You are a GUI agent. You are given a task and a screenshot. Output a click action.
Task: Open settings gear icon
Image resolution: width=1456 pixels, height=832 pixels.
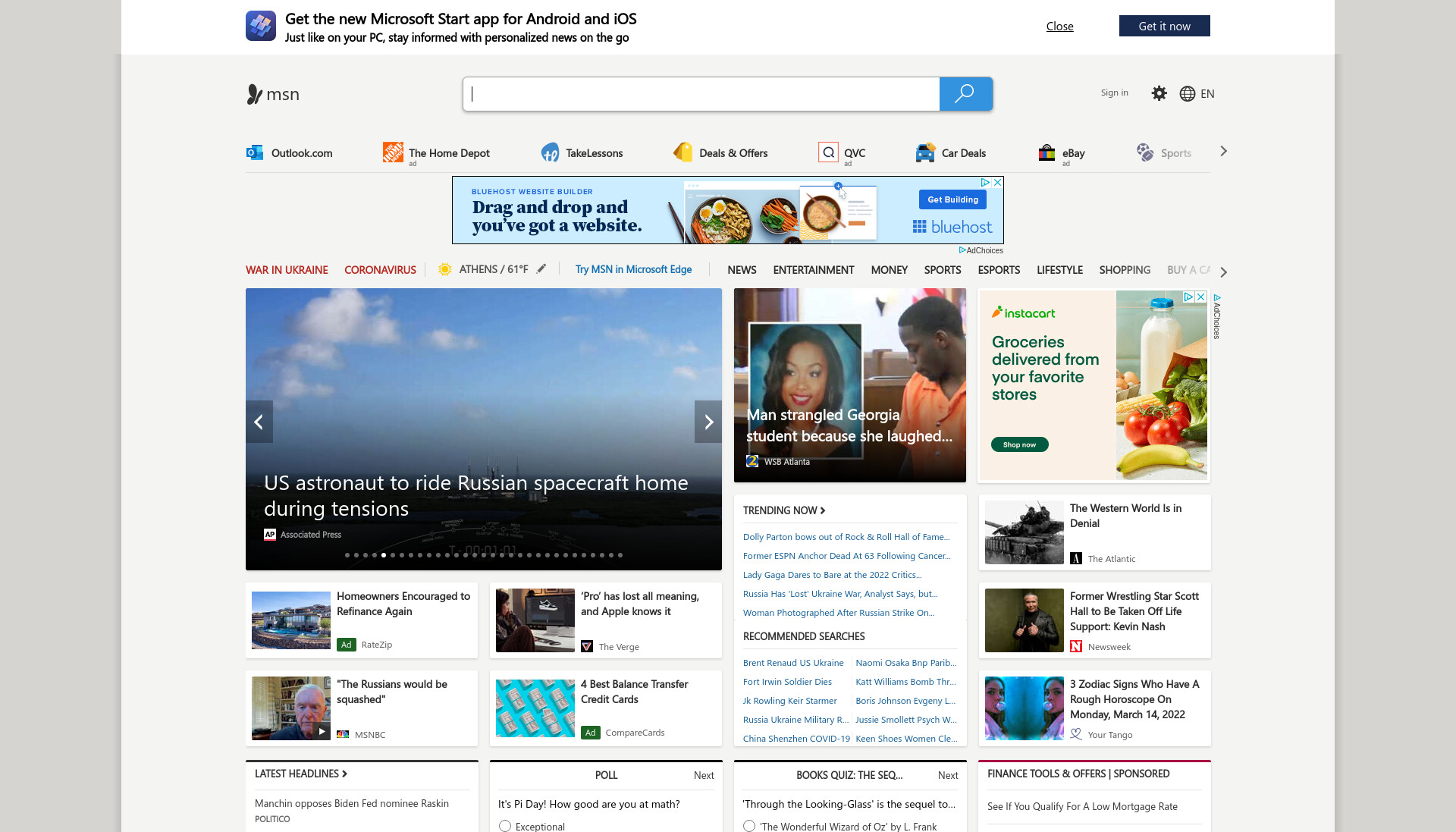[x=1159, y=93]
